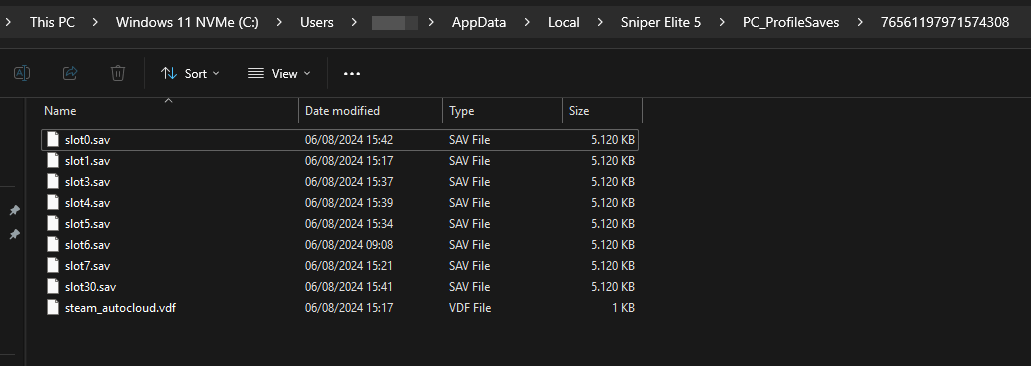Go to AppData in address bar
Image resolution: width=1031 pixels, height=366 pixels.
point(479,22)
